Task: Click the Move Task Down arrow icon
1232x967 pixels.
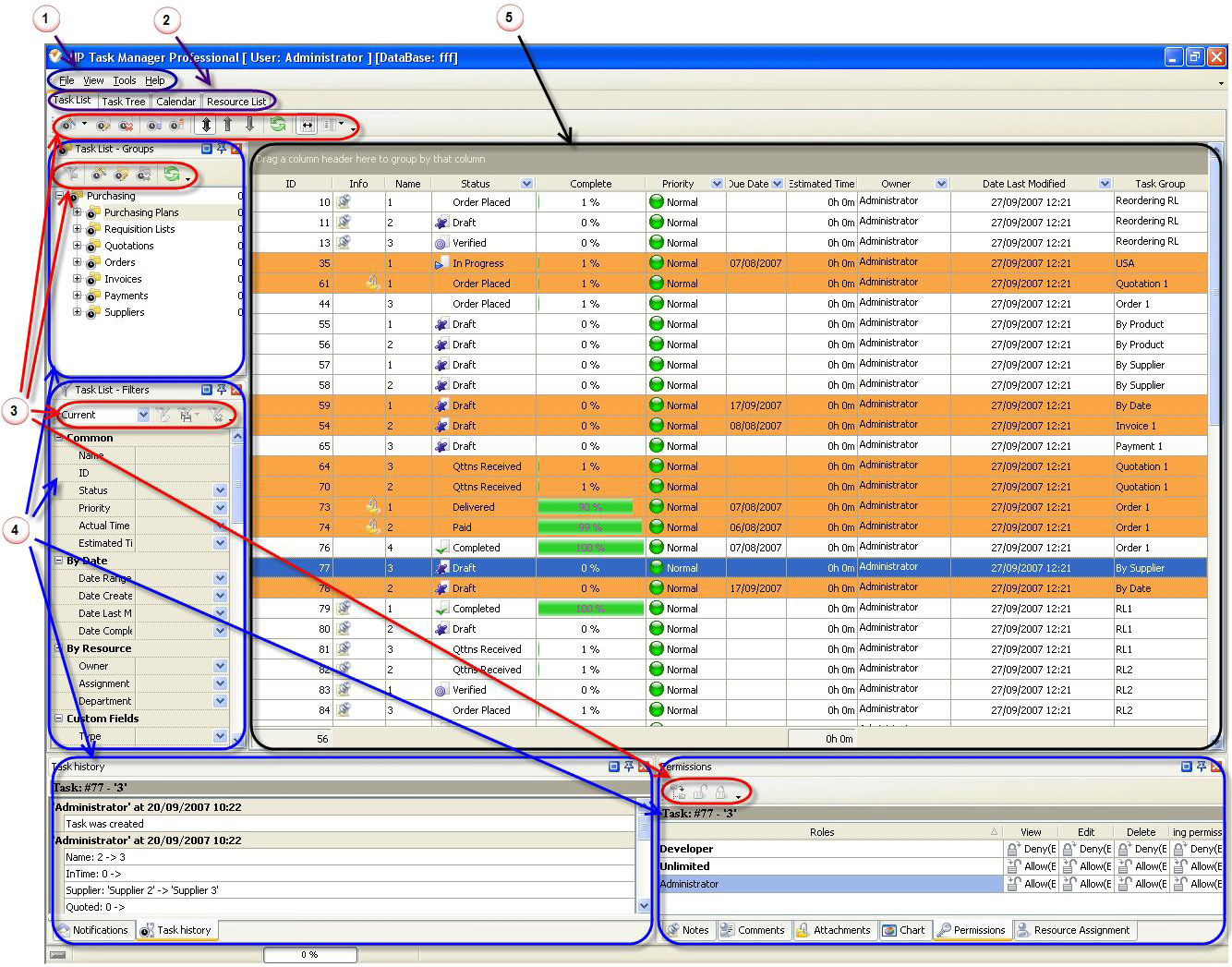Action: tap(249, 124)
